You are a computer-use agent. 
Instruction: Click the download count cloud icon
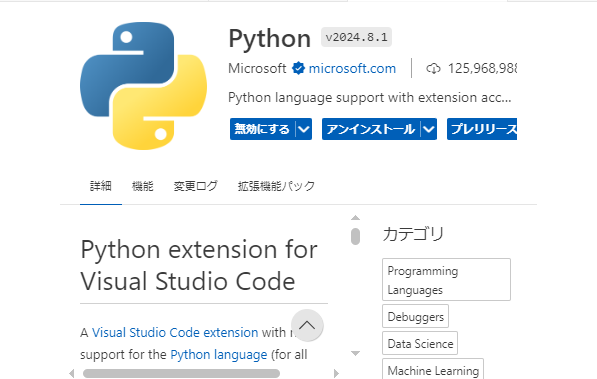pos(433,69)
